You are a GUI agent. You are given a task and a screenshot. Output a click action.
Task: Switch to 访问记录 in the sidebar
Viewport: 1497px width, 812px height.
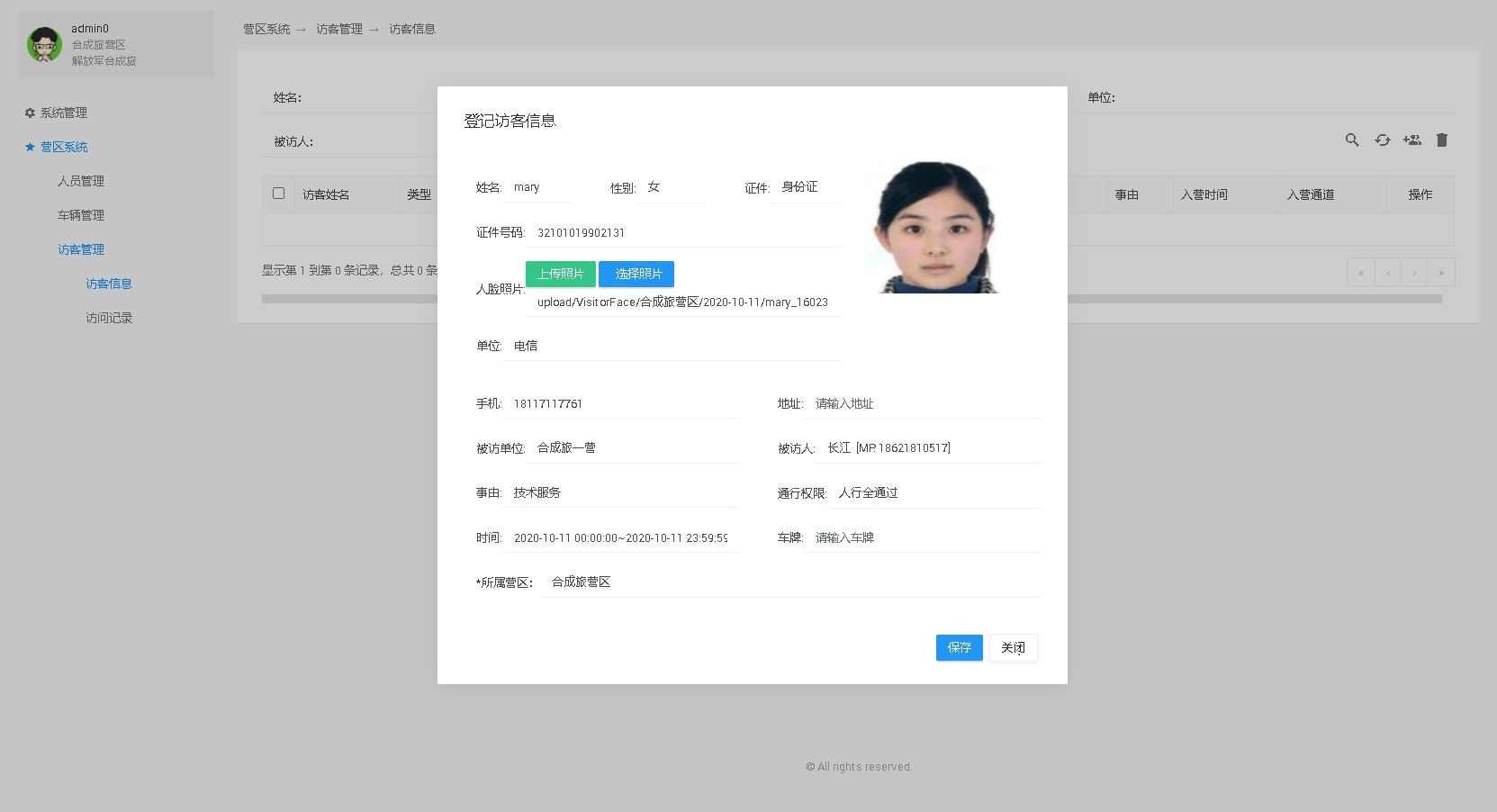pos(109,317)
